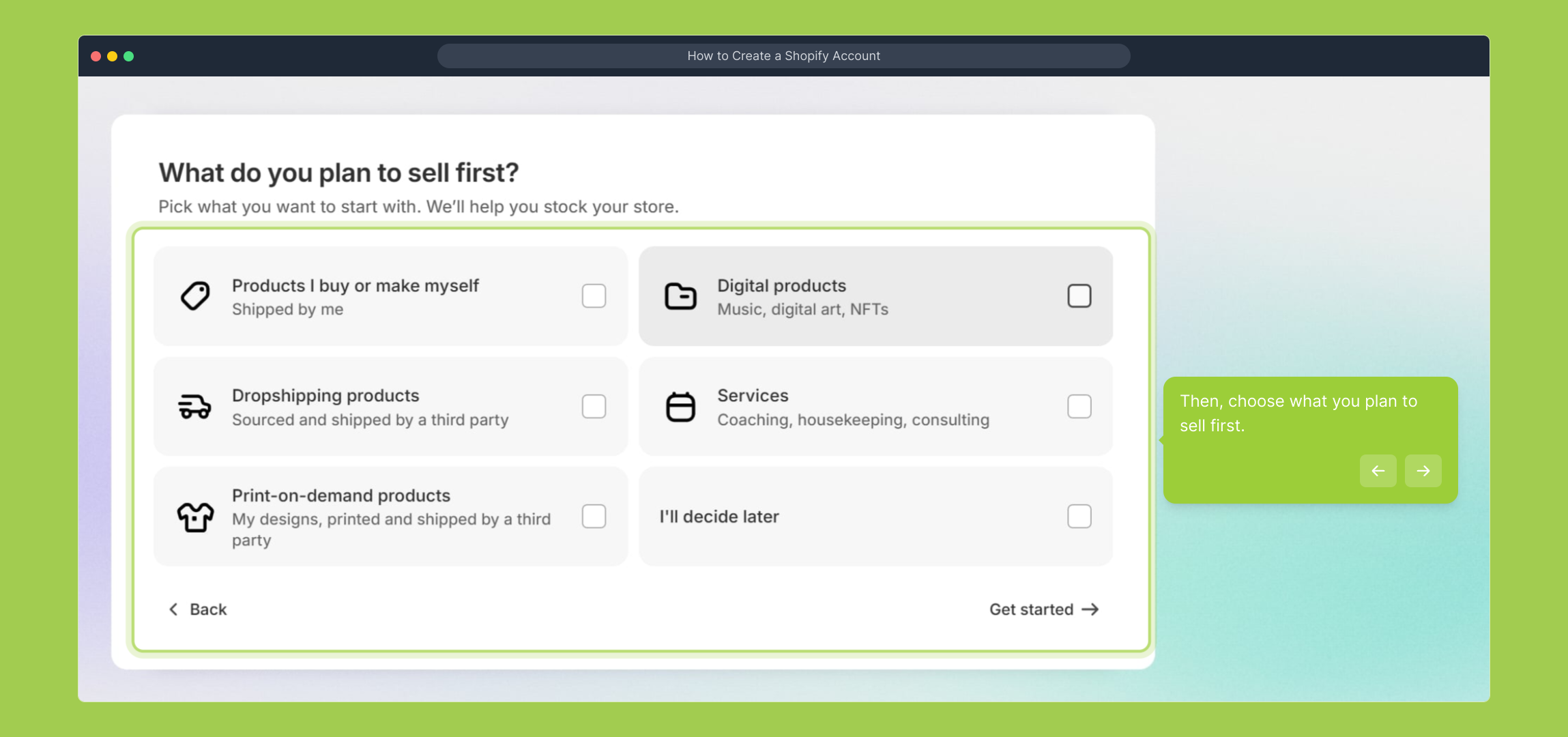Image resolution: width=1568 pixels, height=737 pixels.
Task: Tick the Digital products checkbox
Action: (1079, 296)
